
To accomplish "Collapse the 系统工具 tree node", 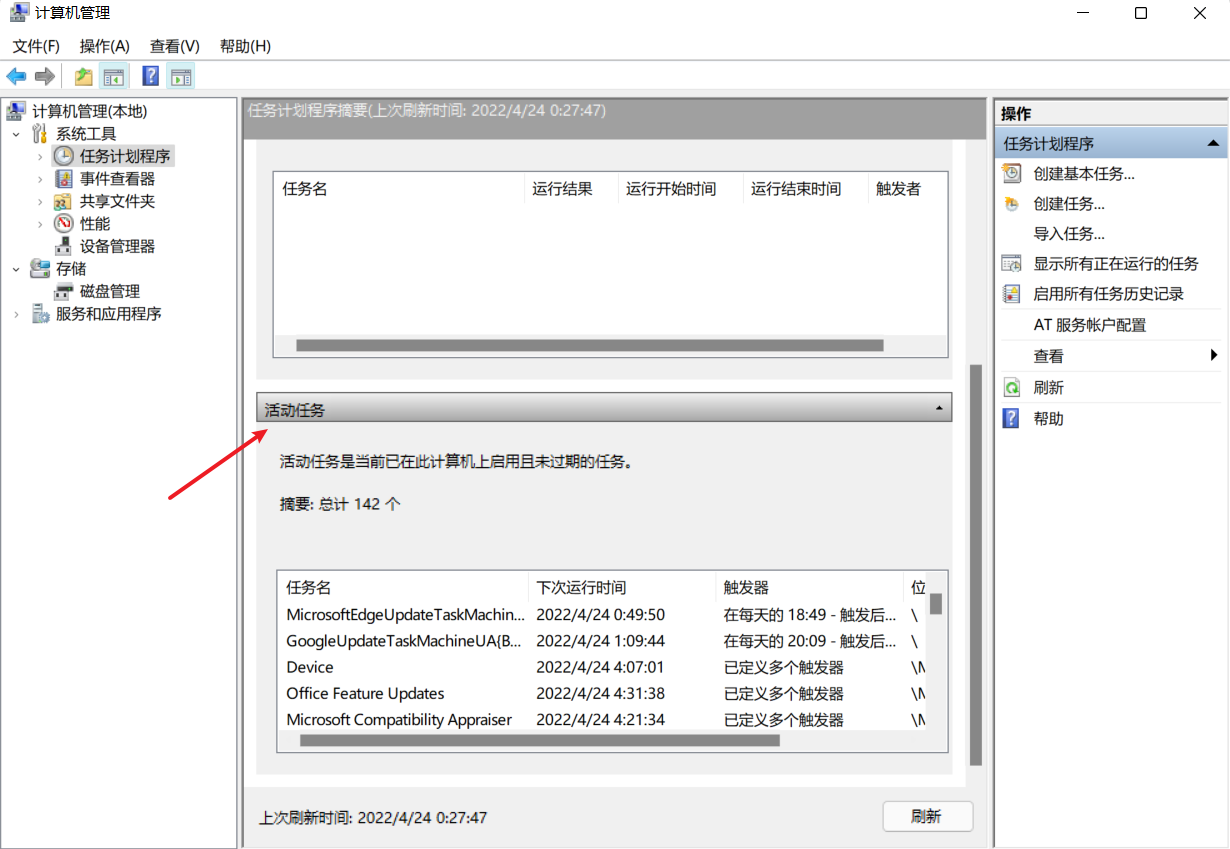I will point(16,134).
